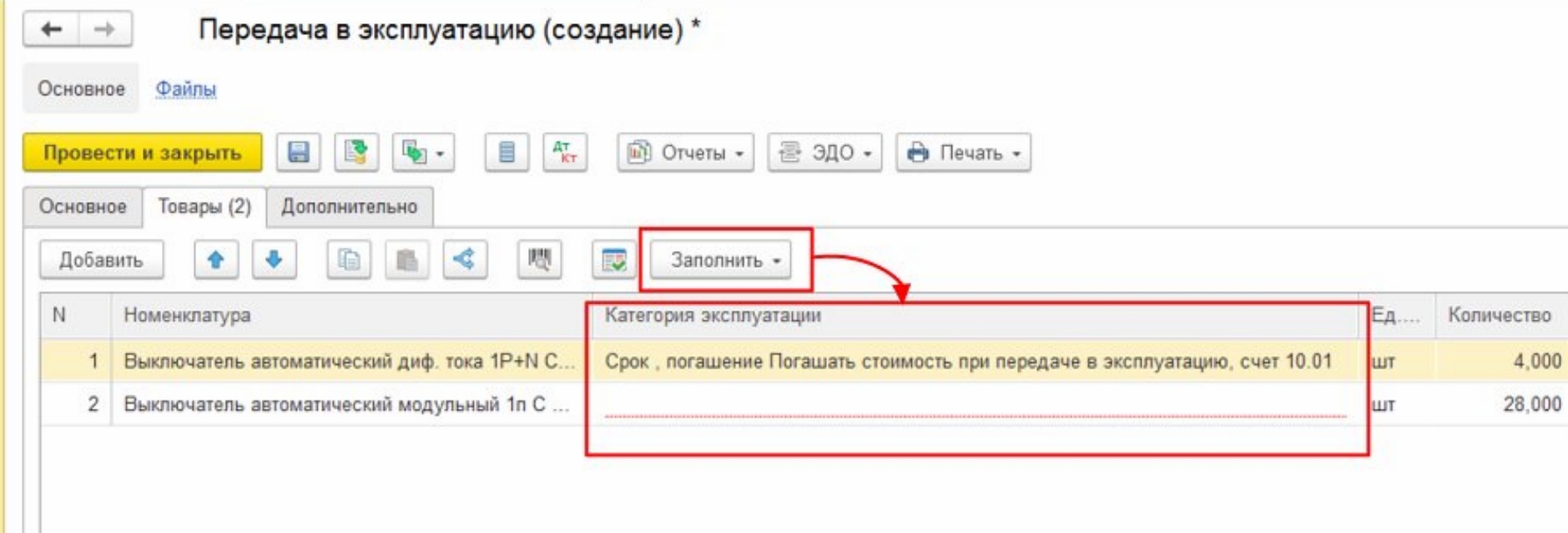This screenshot has height=533, width=1568.
Task: Open the document structure list icon
Action: (x=507, y=153)
